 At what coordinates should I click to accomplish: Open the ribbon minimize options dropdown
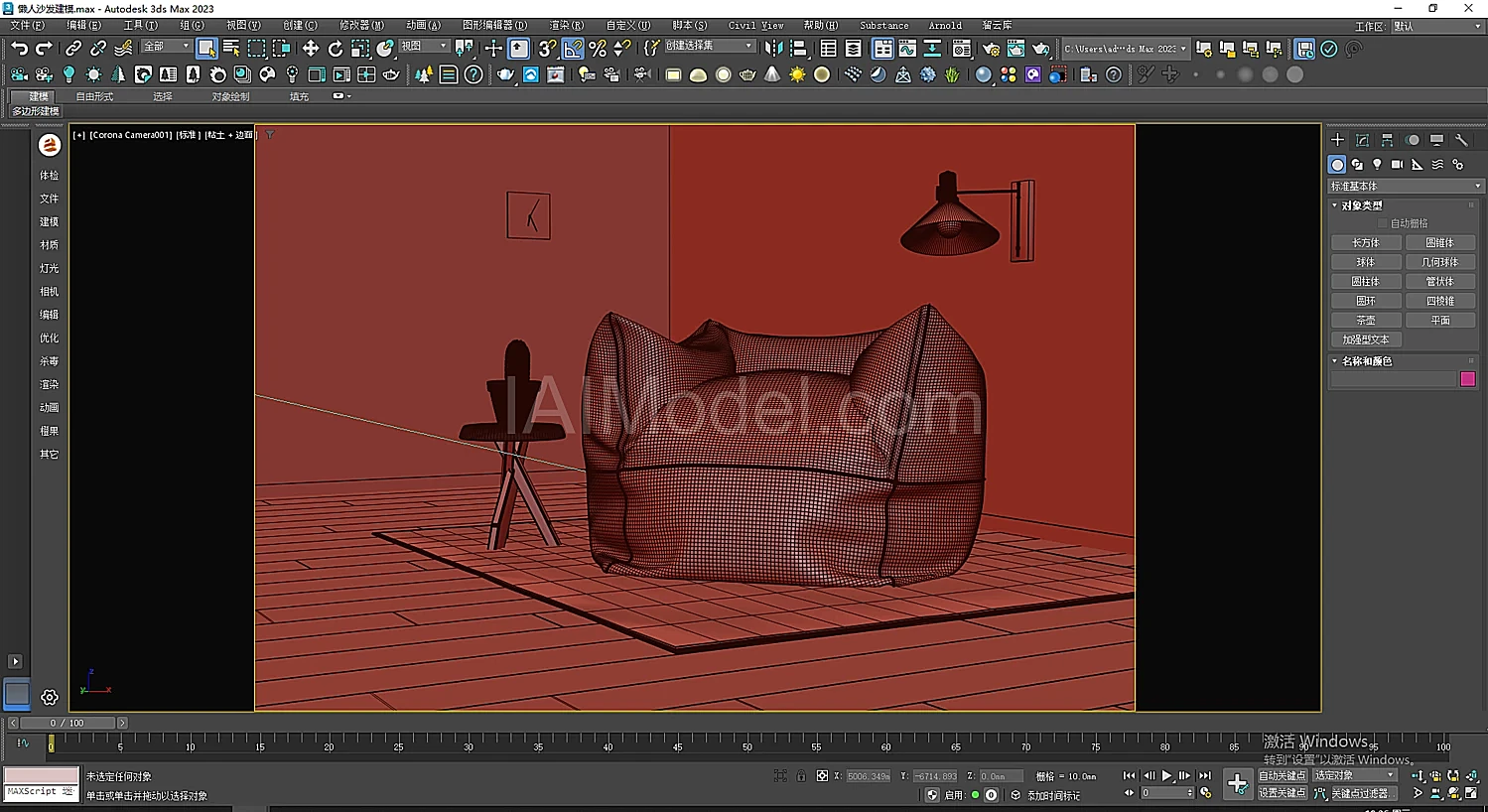tap(341, 96)
